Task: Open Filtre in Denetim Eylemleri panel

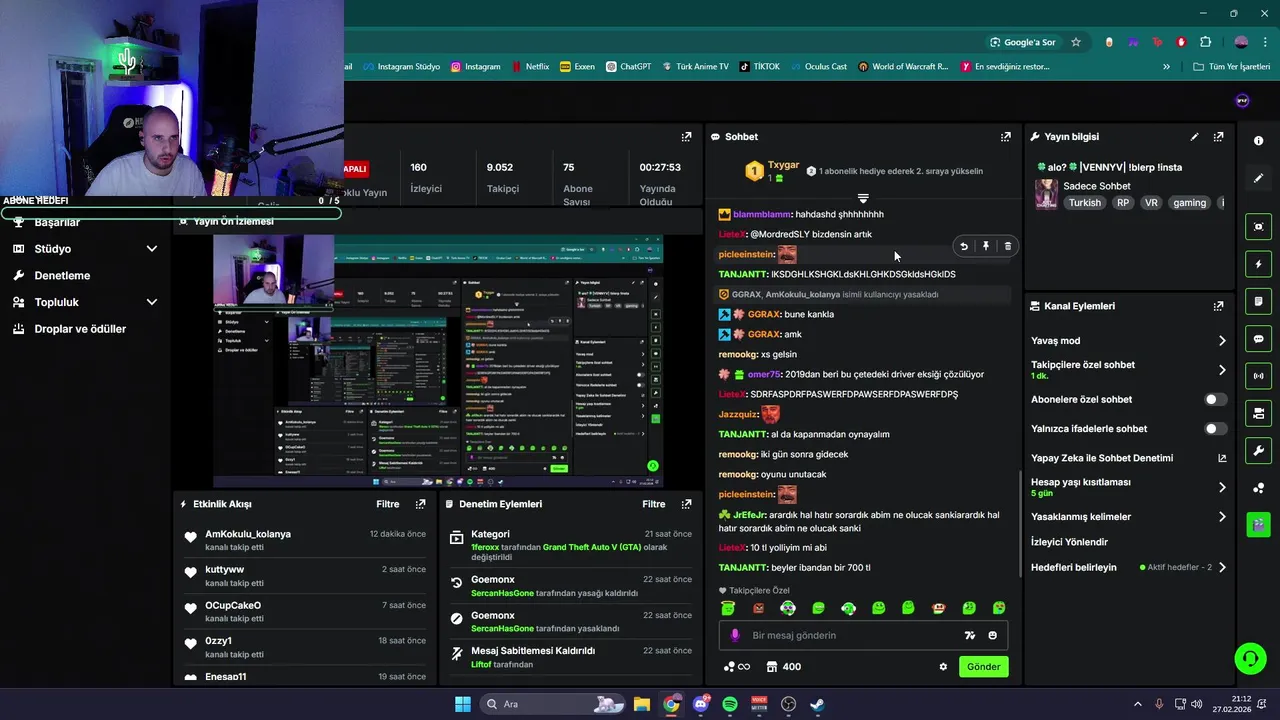Action: pos(654,504)
